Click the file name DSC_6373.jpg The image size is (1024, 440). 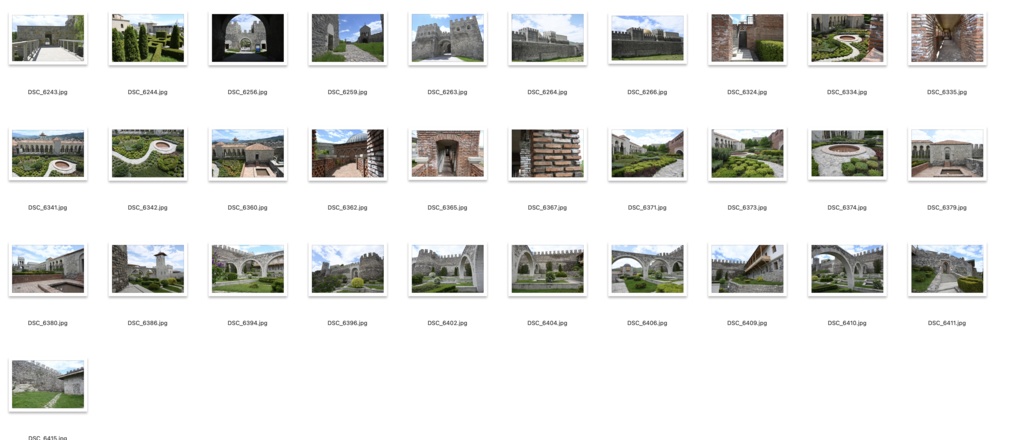(747, 208)
